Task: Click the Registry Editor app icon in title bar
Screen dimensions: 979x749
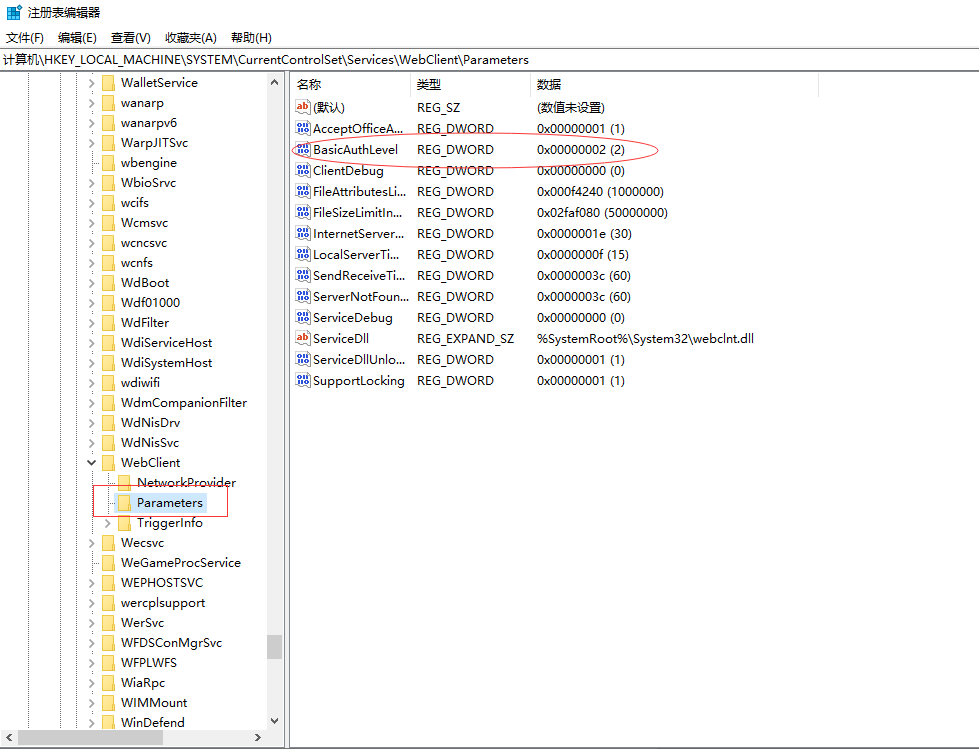Action: 13,13
